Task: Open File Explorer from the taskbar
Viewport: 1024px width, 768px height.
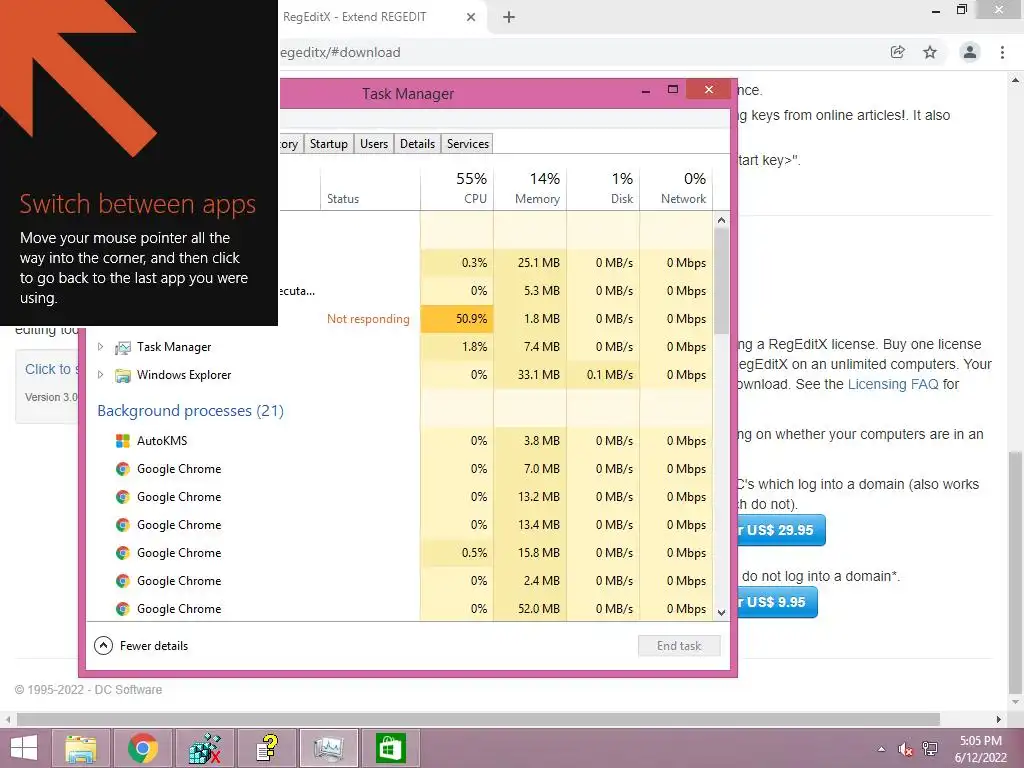Action: click(x=80, y=748)
